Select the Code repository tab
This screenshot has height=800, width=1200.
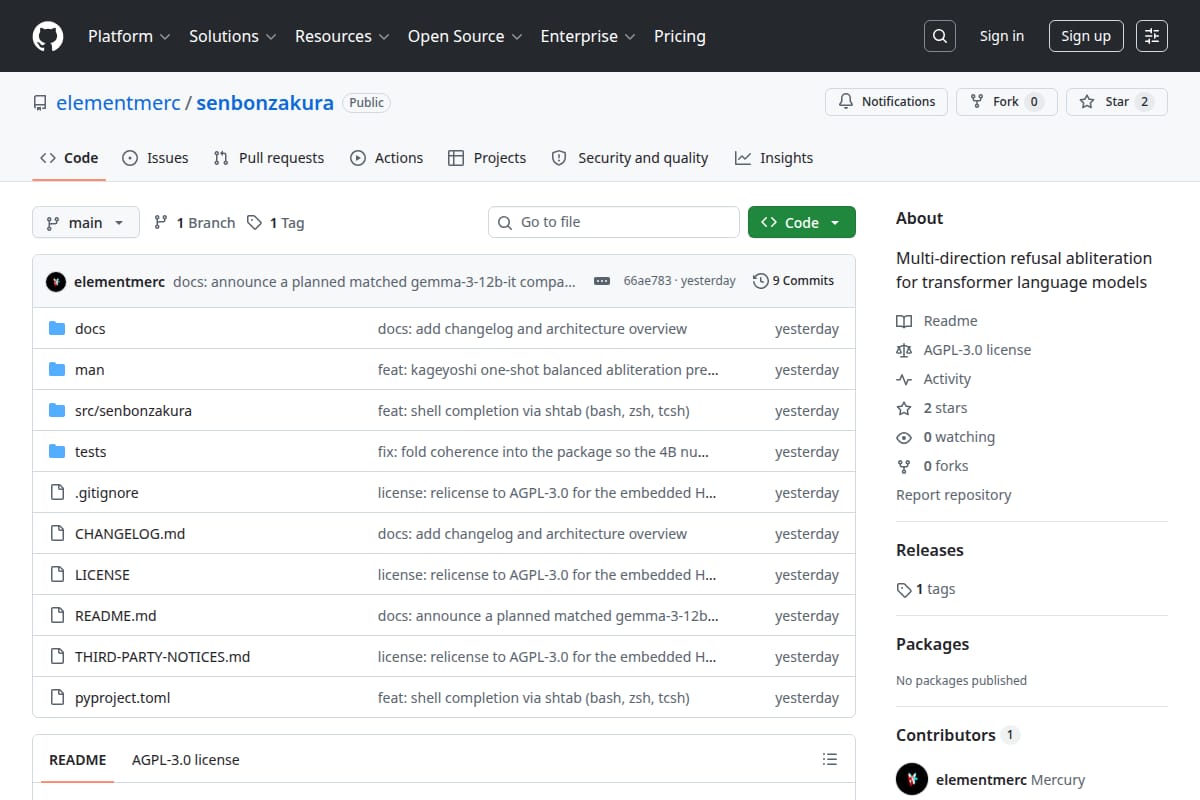click(x=69, y=158)
